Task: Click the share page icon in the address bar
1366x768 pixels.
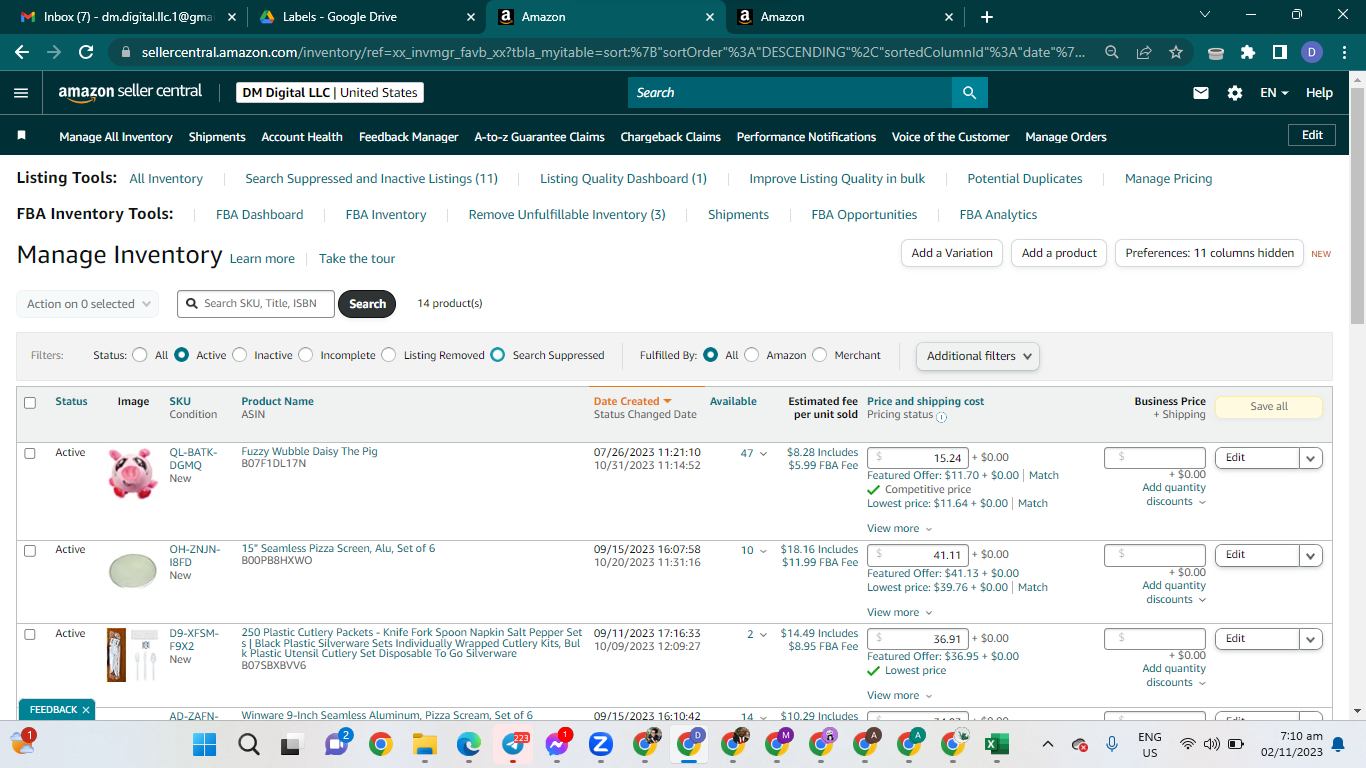Action: pyautogui.click(x=1144, y=52)
